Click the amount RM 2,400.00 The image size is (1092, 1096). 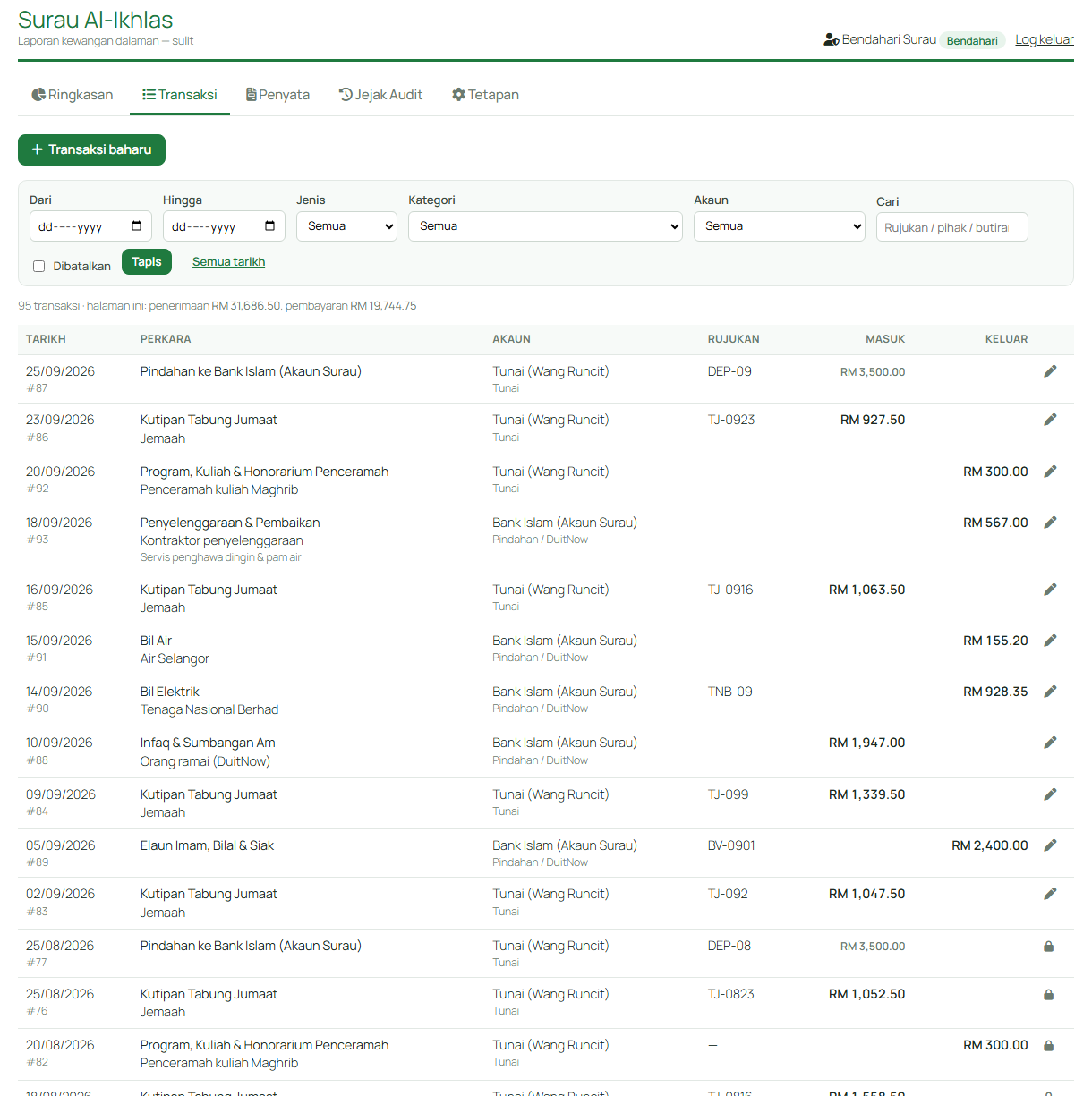point(990,845)
